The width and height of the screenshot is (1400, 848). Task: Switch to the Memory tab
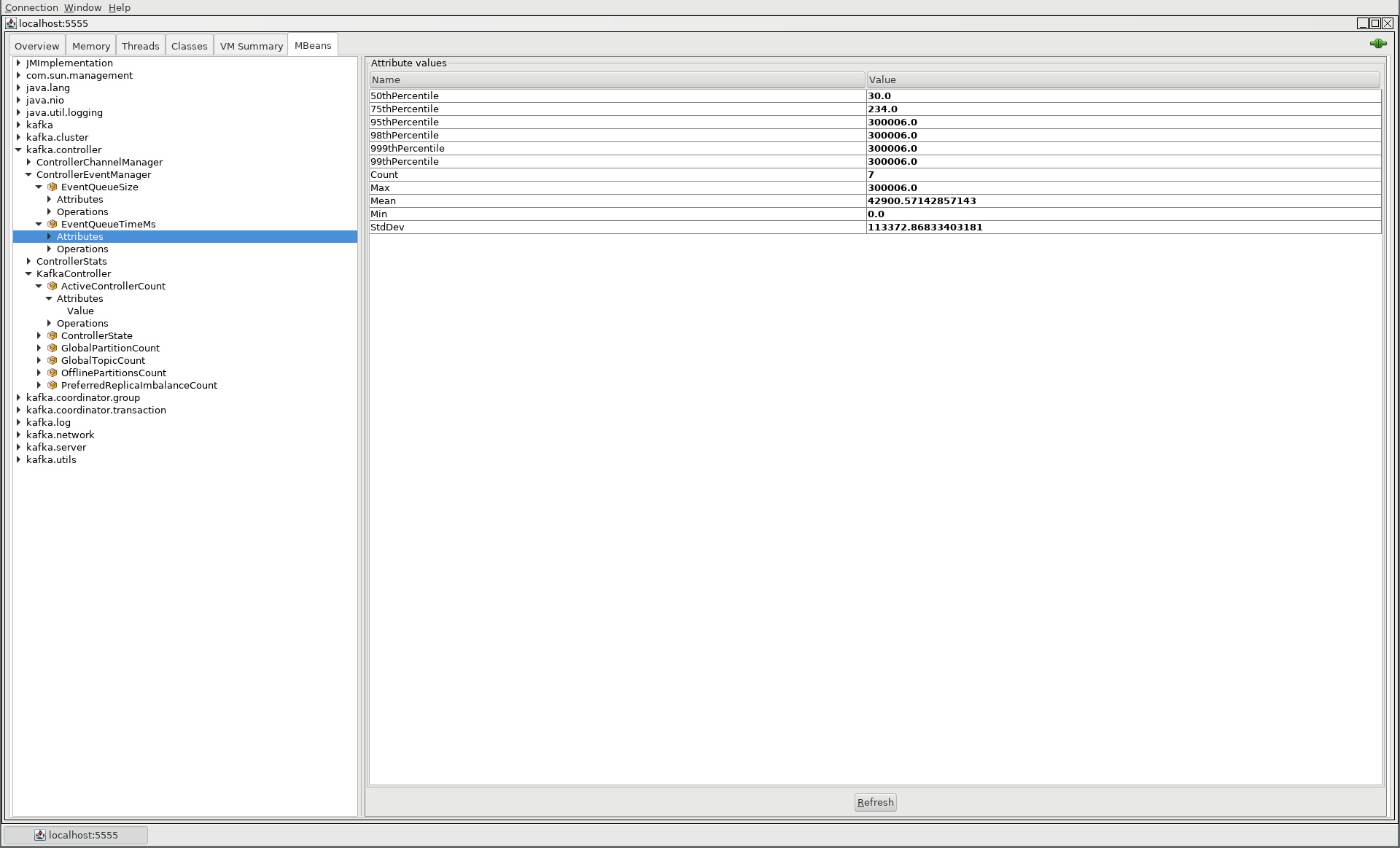click(x=91, y=45)
